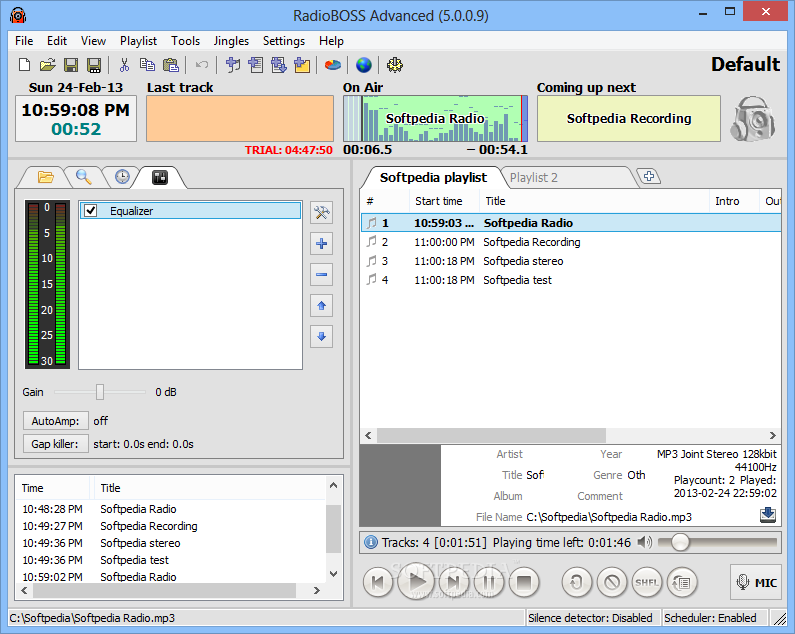Click the save tag icon near File Name

pyautogui.click(x=768, y=514)
